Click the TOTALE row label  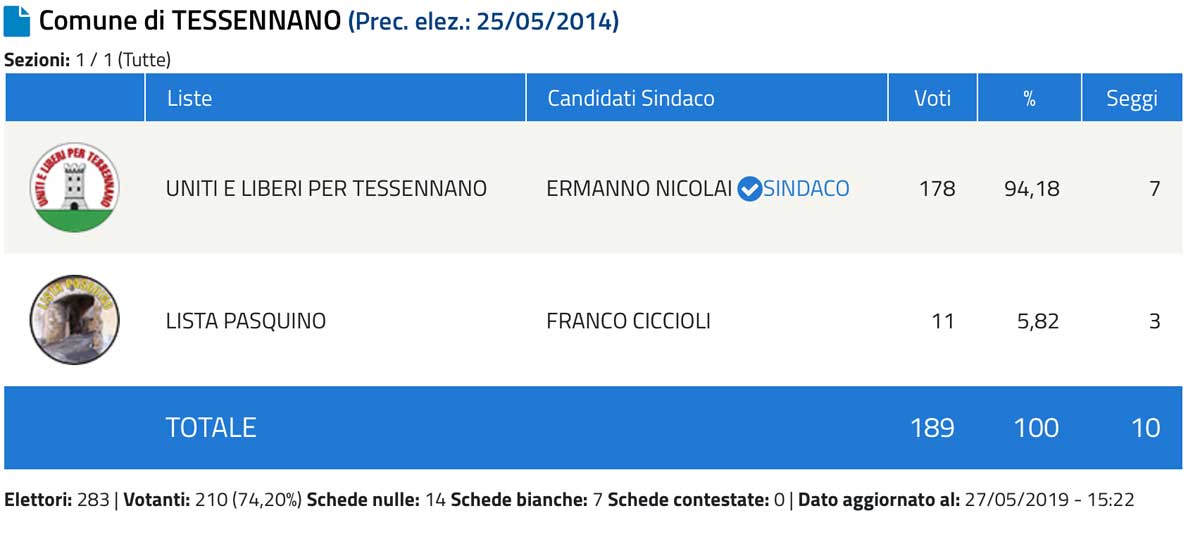pyautogui.click(x=211, y=427)
